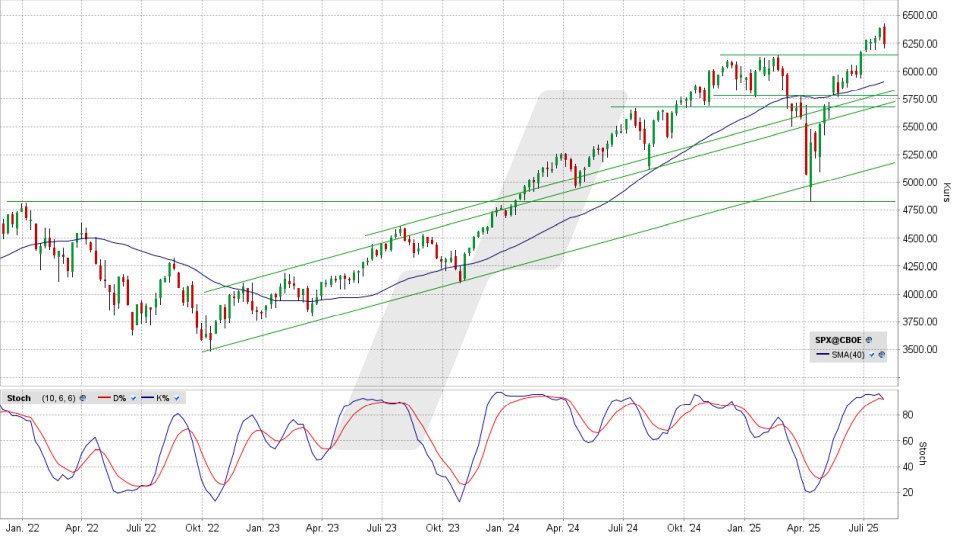Click the 20 stochastic axis label
The image size is (960, 540).
(x=908, y=492)
